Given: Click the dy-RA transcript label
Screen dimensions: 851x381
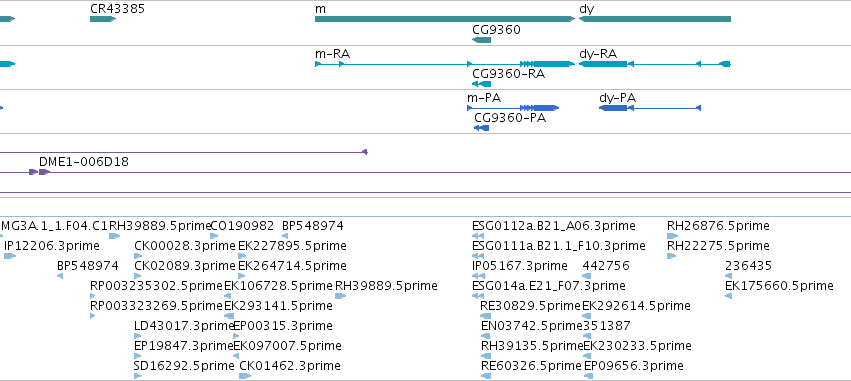Looking at the screenshot, I should coord(598,54).
